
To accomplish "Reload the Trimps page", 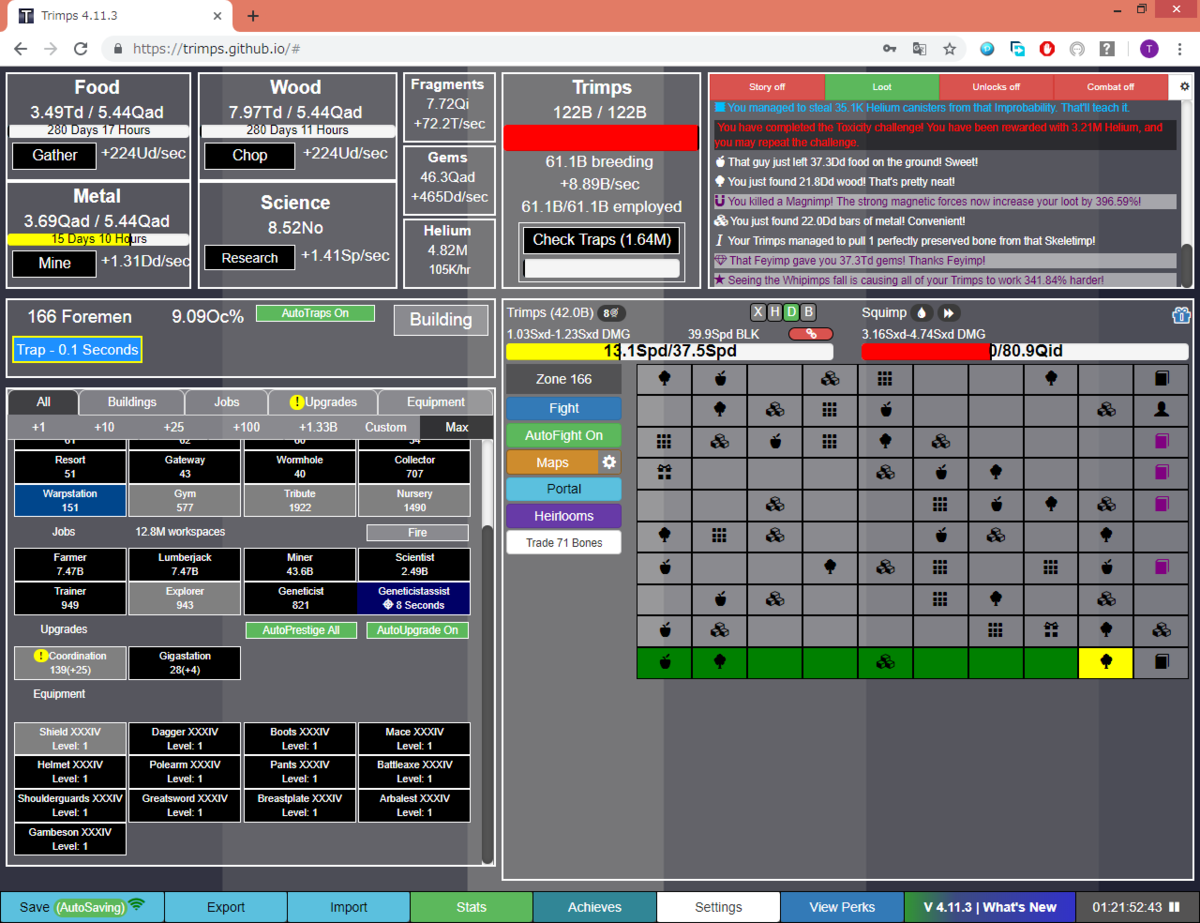I will point(81,48).
